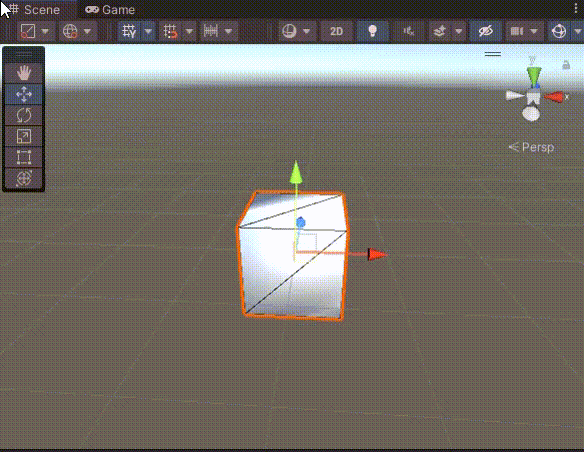The image size is (584, 452).
Task: Click the draw mode shading sphere icon
Action: pos(289,31)
